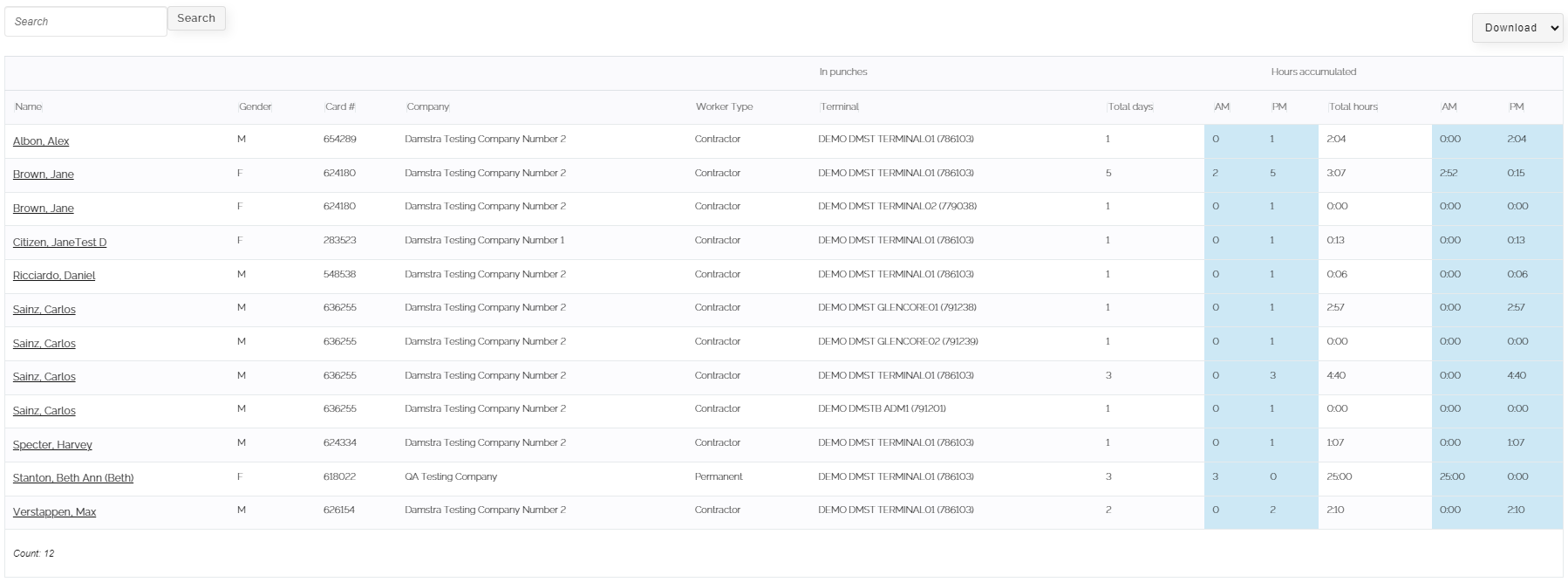This screenshot has width=1568, height=582.
Task: Click AM hours accumulated value 2:52
Action: pyautogui.click(x=1449, y=173)
